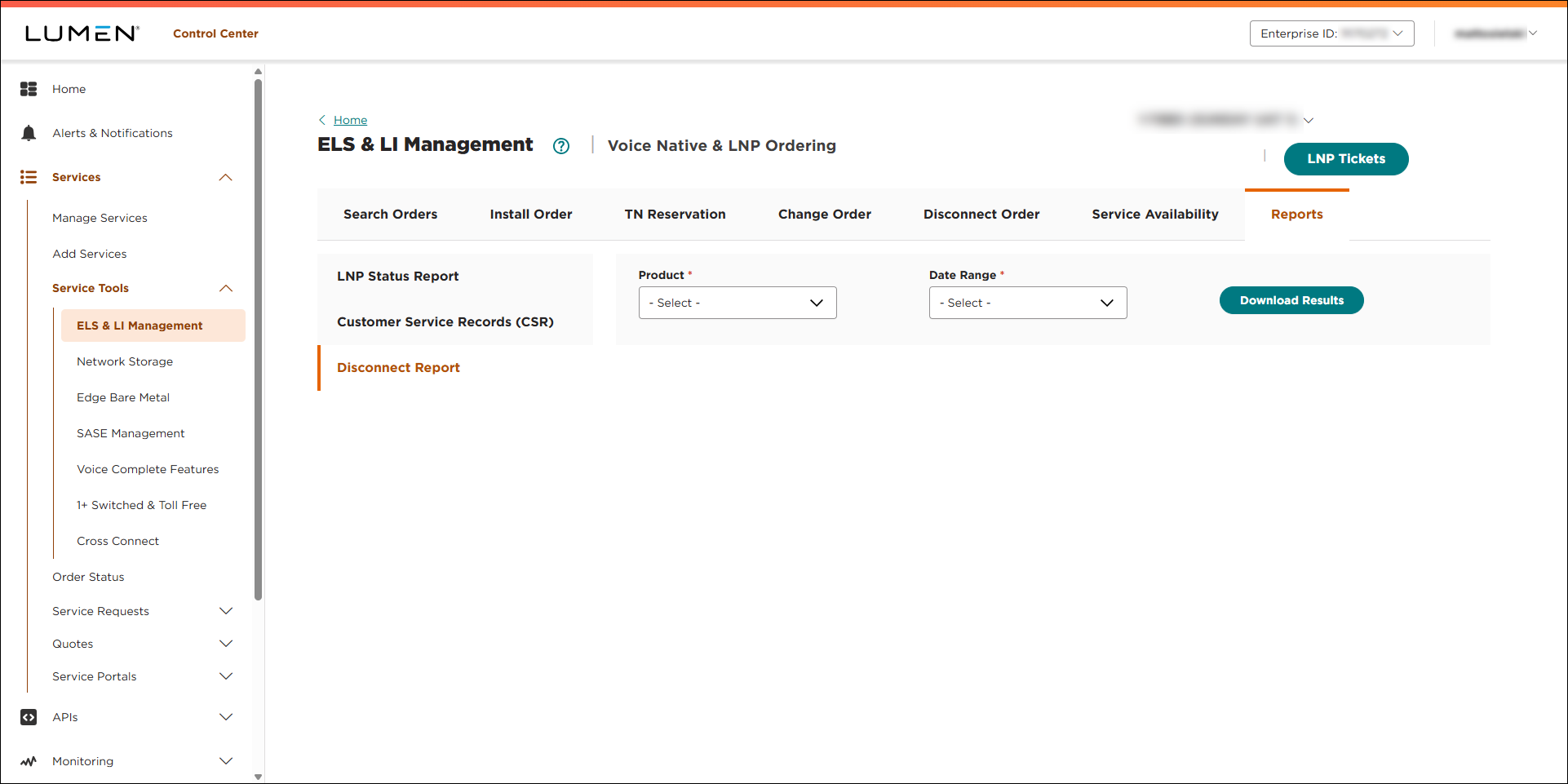Screen dimensions: 1568x784
Task: Click the back chevron beside Home
Action: click(x=322, y=120)
